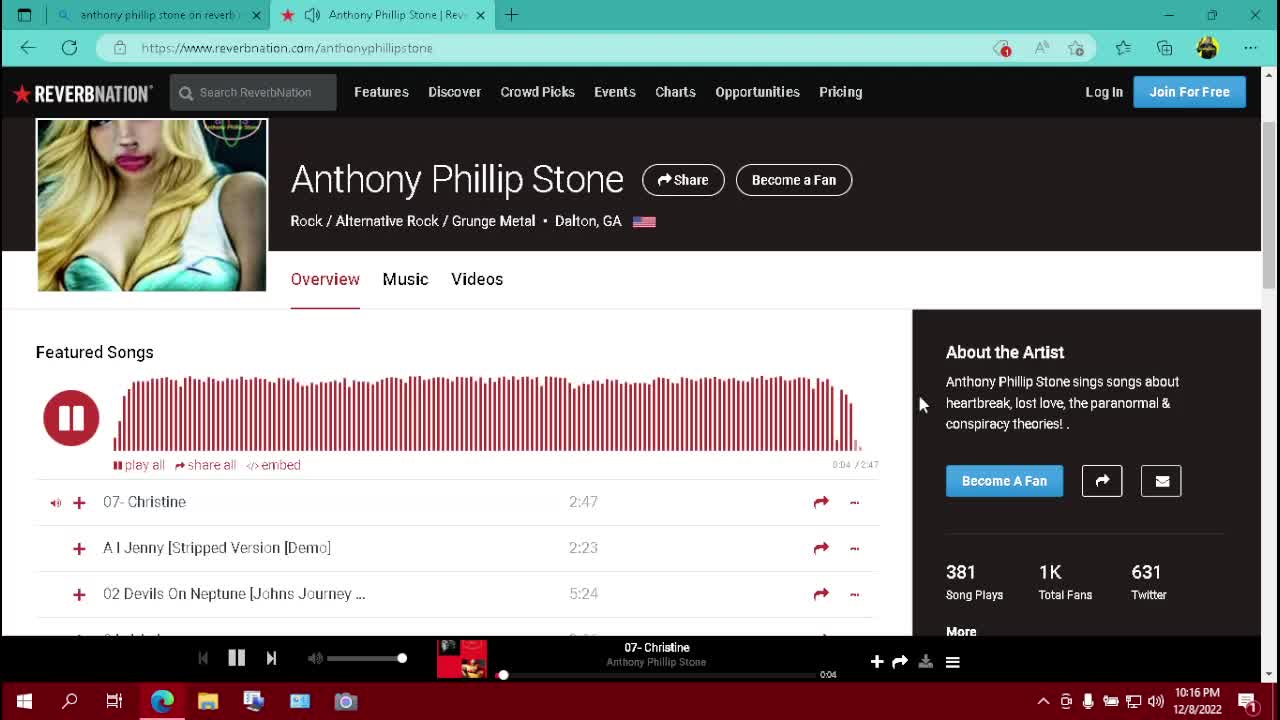The height and width of the screenshot is (720, 1280).
Task: Open Windows taskbar search
Action: [70, 701]
